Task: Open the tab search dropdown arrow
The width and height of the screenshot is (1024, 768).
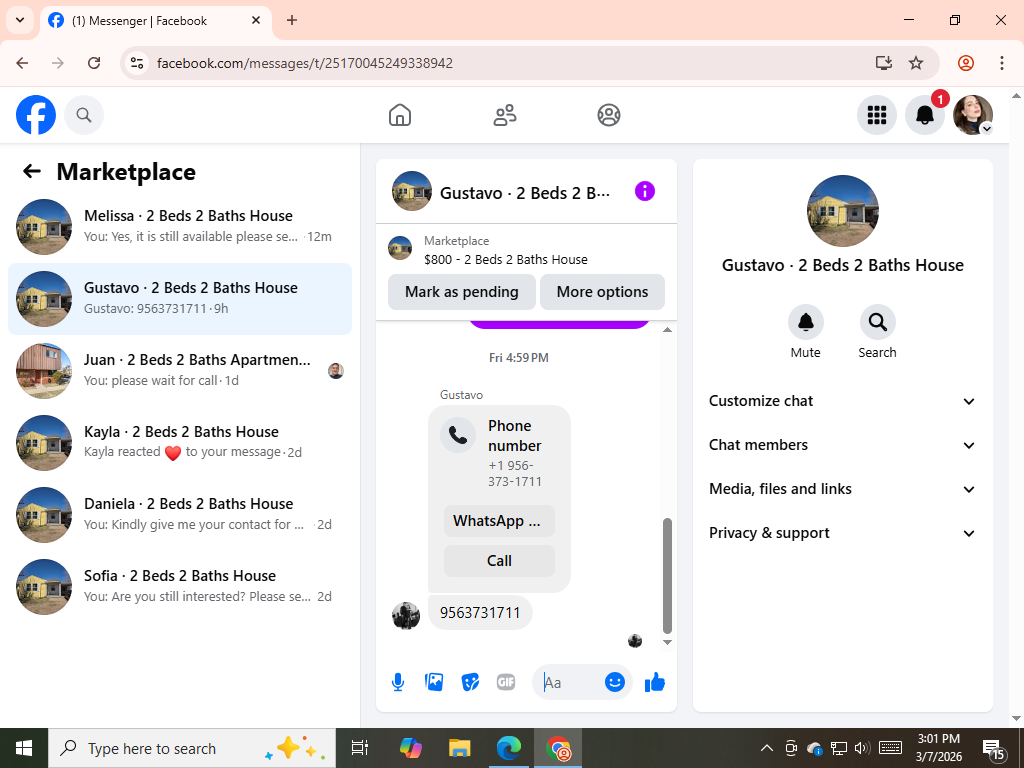Action: point(20,20)
